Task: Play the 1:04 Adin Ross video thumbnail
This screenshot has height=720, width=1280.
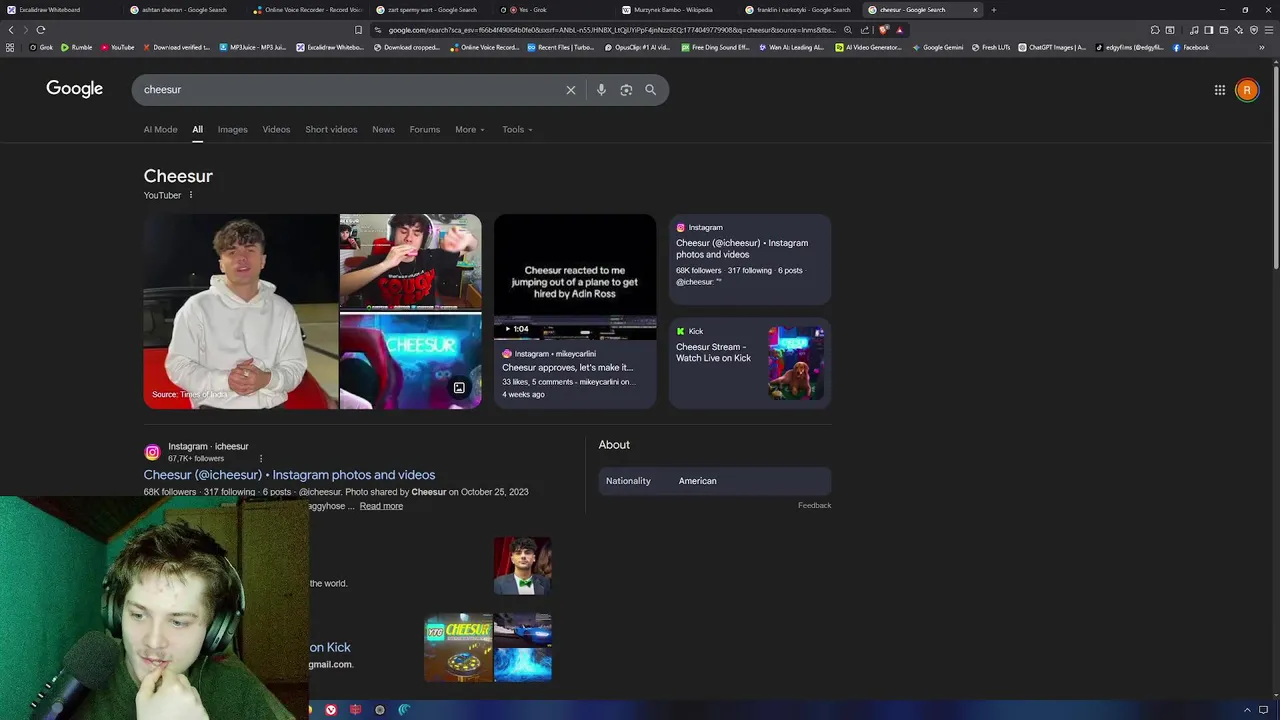Action: point(575,278)
